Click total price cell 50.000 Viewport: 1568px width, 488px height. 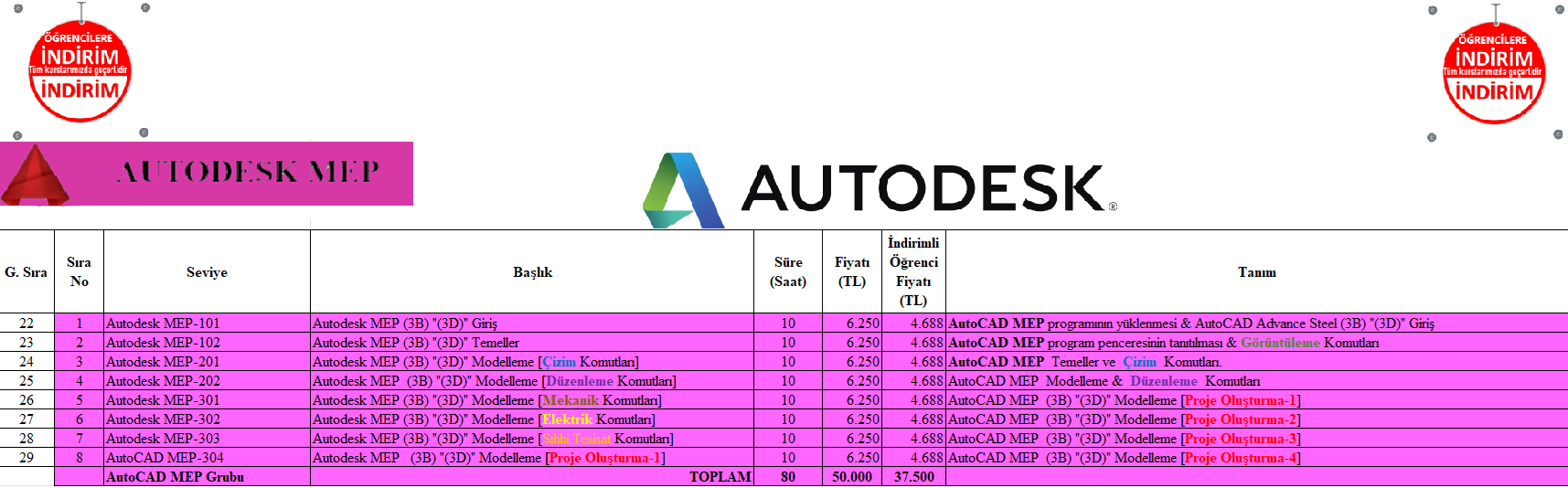click(852, 477)
